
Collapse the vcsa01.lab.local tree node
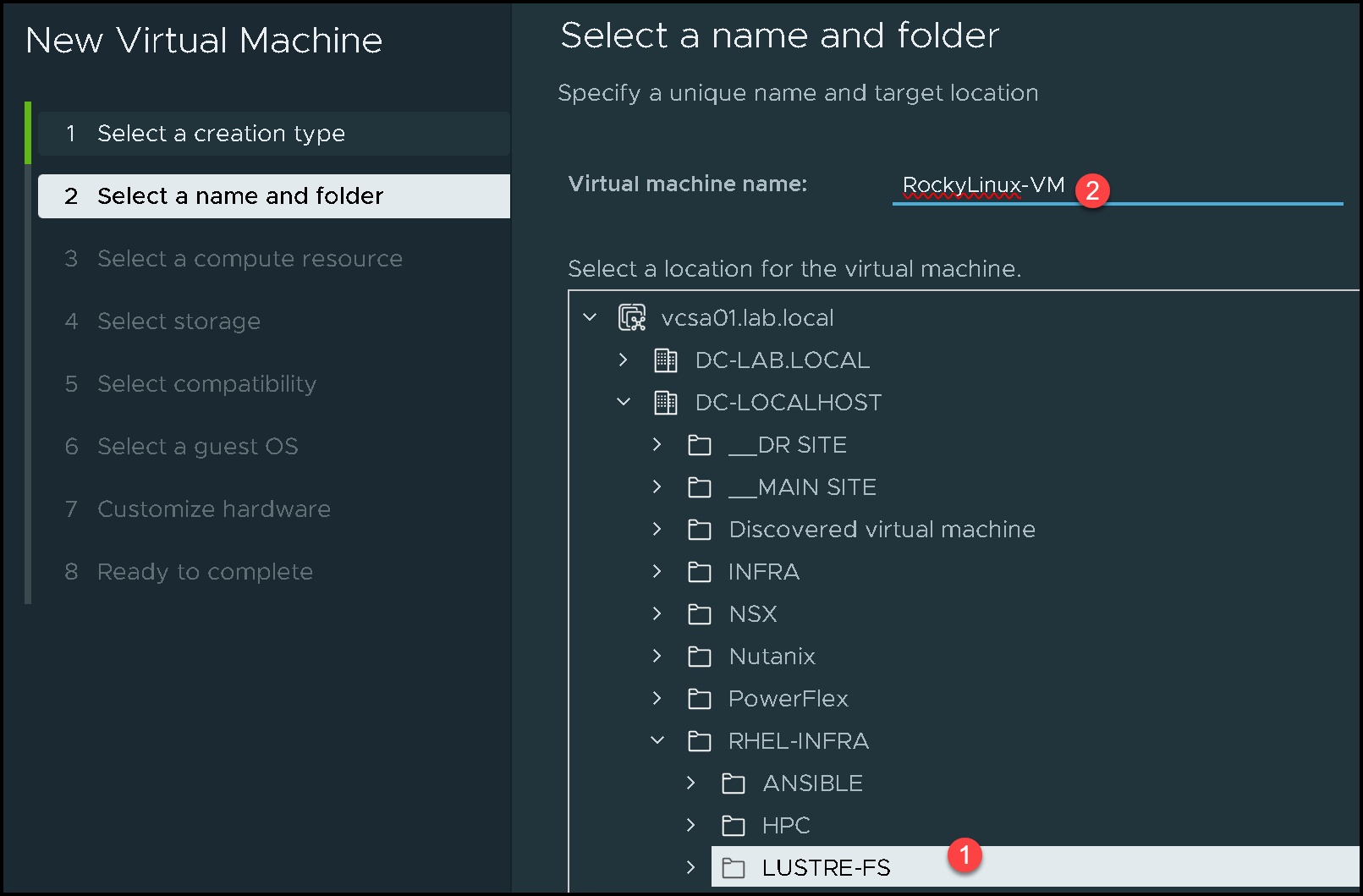591,317
